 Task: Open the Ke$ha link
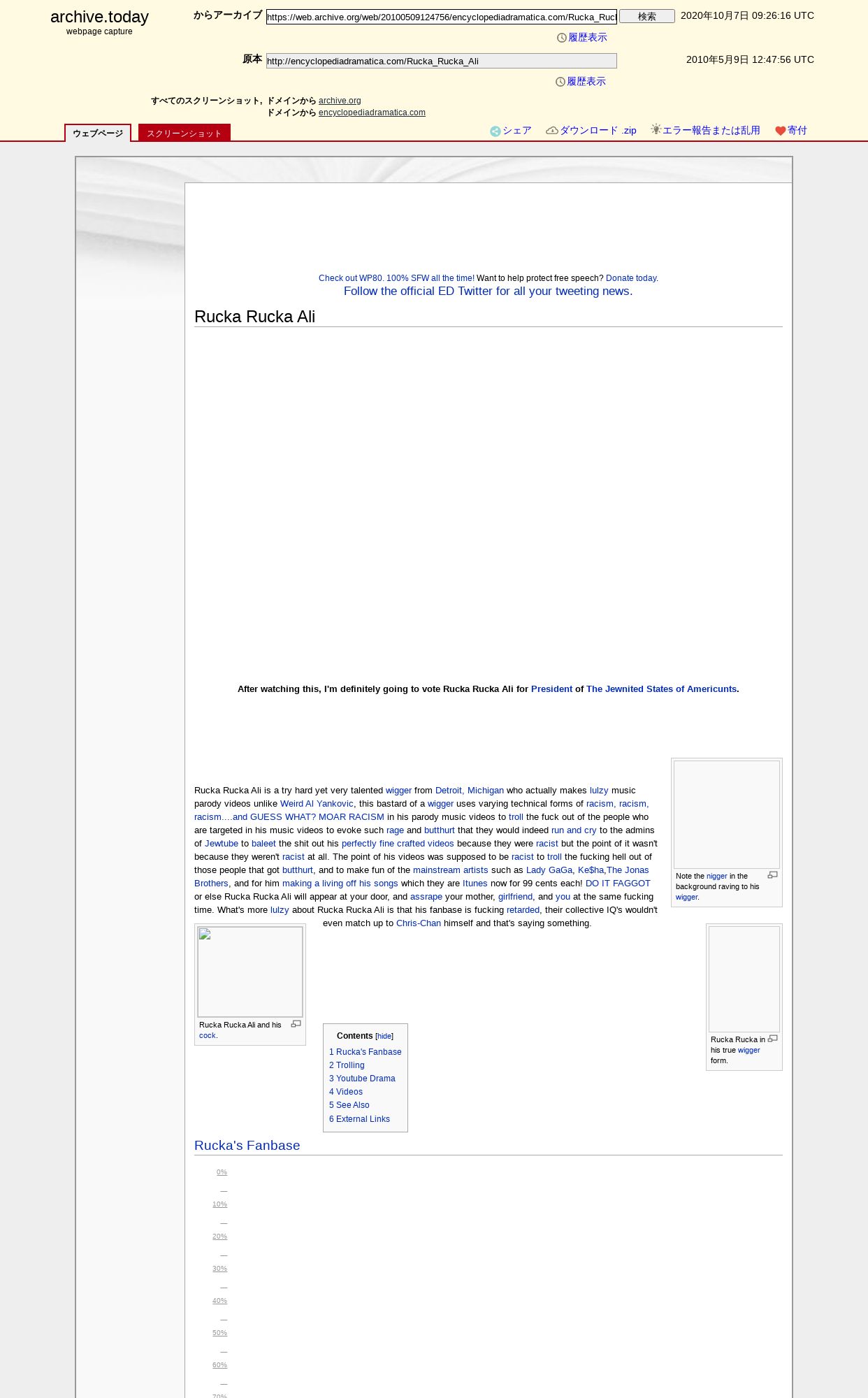coord(591,870)
